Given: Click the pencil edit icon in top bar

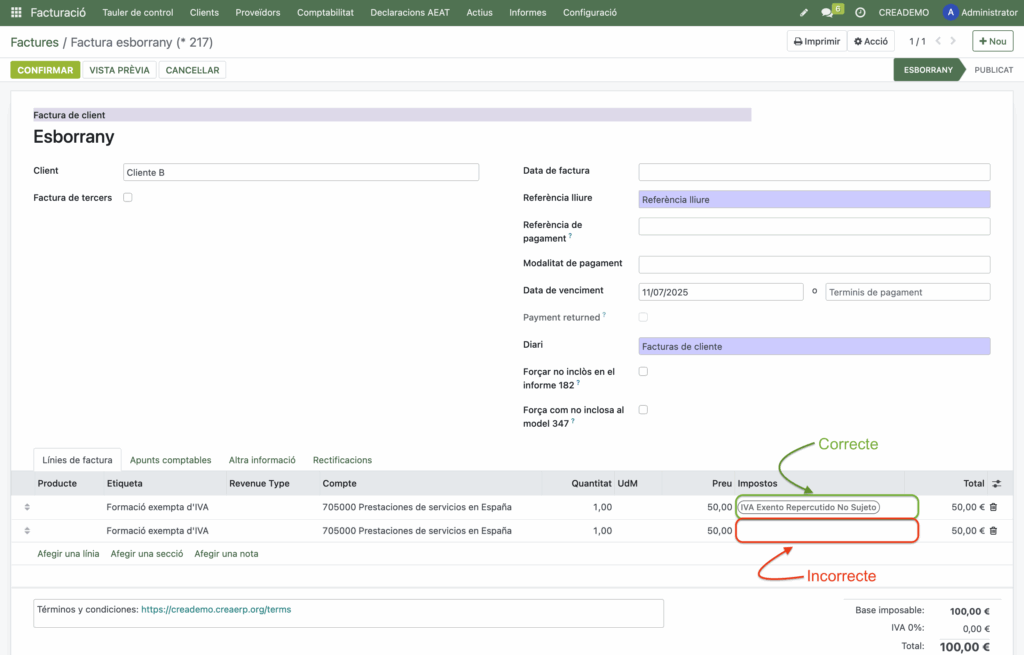Looking at the screenshot, I should [804, 13].
